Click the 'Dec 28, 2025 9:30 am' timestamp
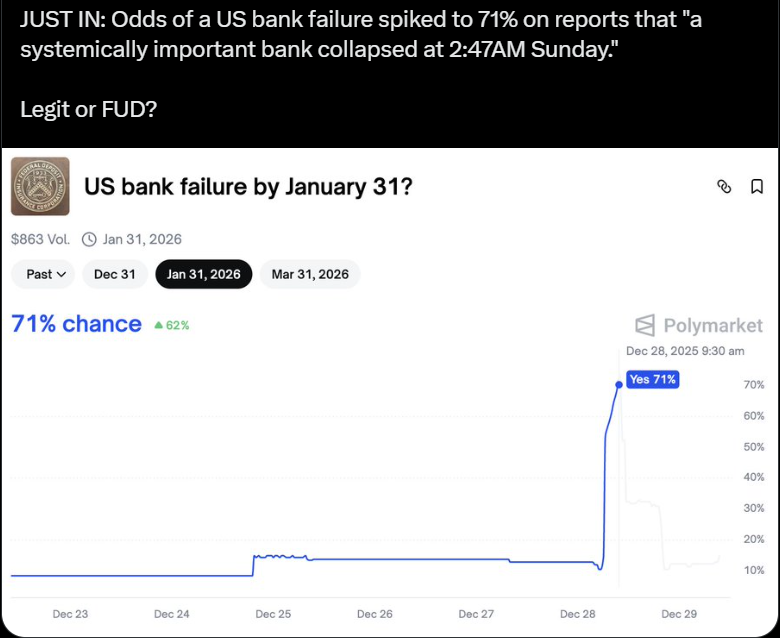Image resolution: width=780 pixels, height=638 pixels. pos(685,351)
